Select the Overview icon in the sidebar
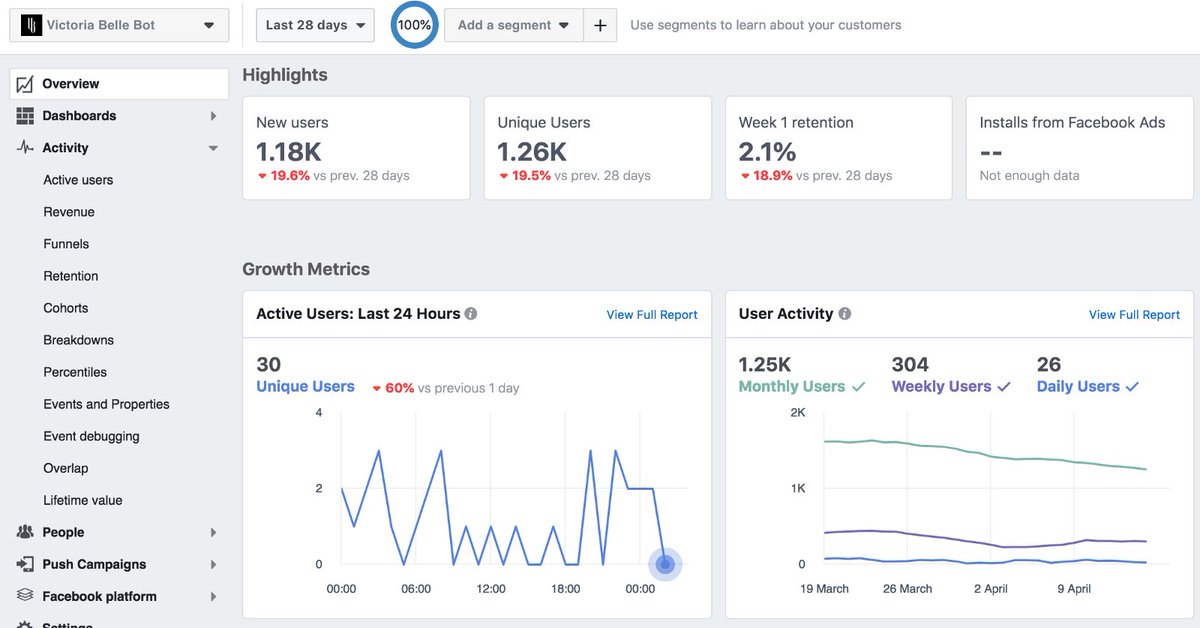The image size is (1200, 628). (x=24, y=83)
